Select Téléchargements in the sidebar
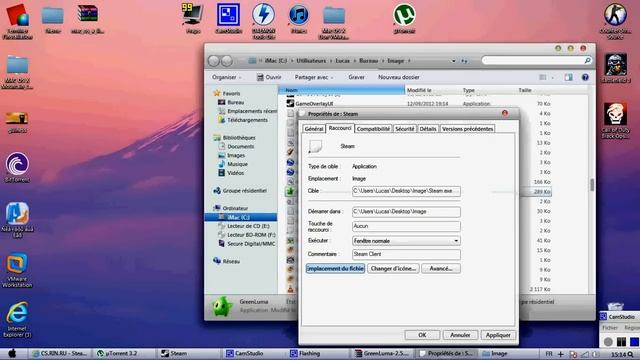This screenshot has height=360, width=640. 247,120
